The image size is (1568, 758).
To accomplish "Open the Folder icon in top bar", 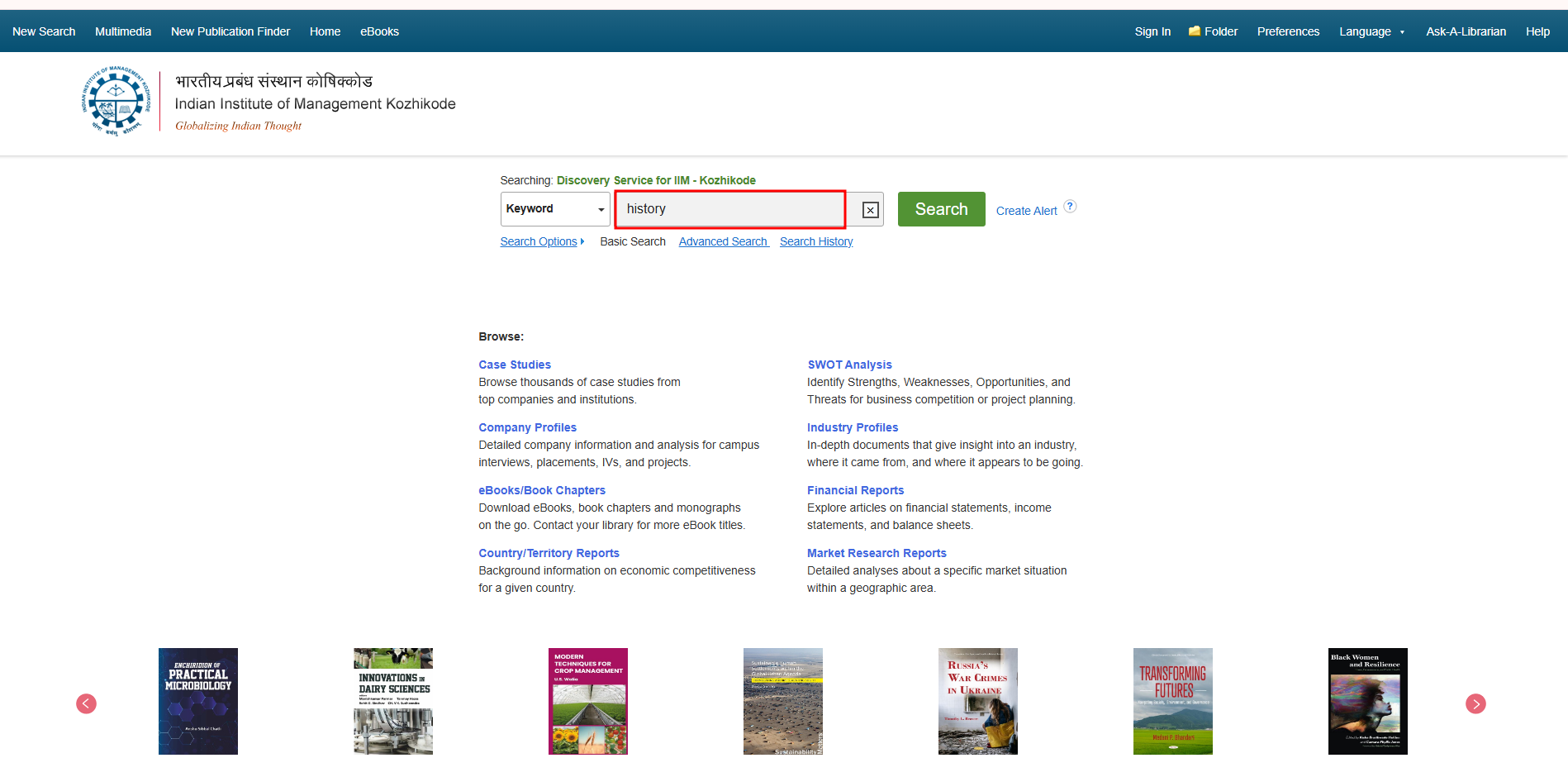I will point(1213,31).
